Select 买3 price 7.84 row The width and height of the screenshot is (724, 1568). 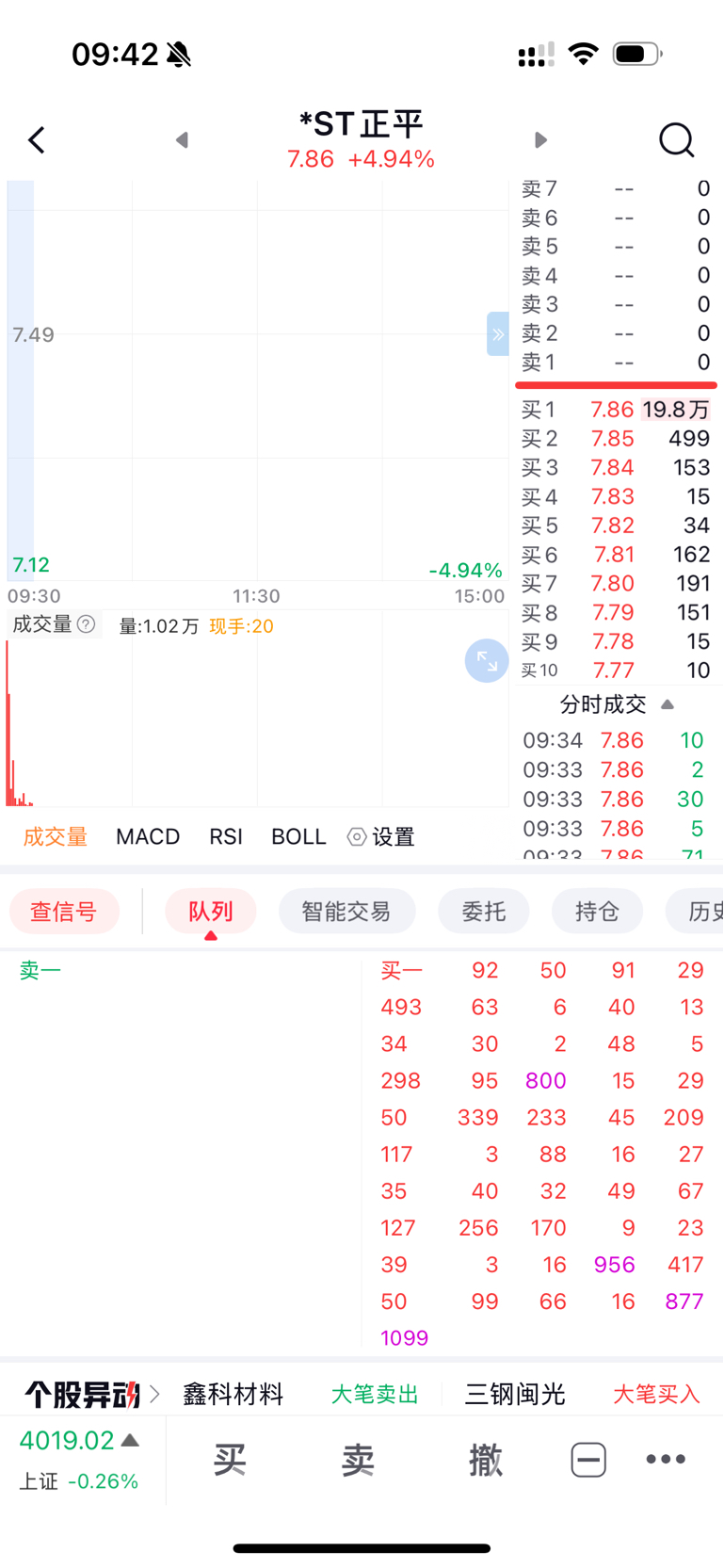tap(616, 468)
